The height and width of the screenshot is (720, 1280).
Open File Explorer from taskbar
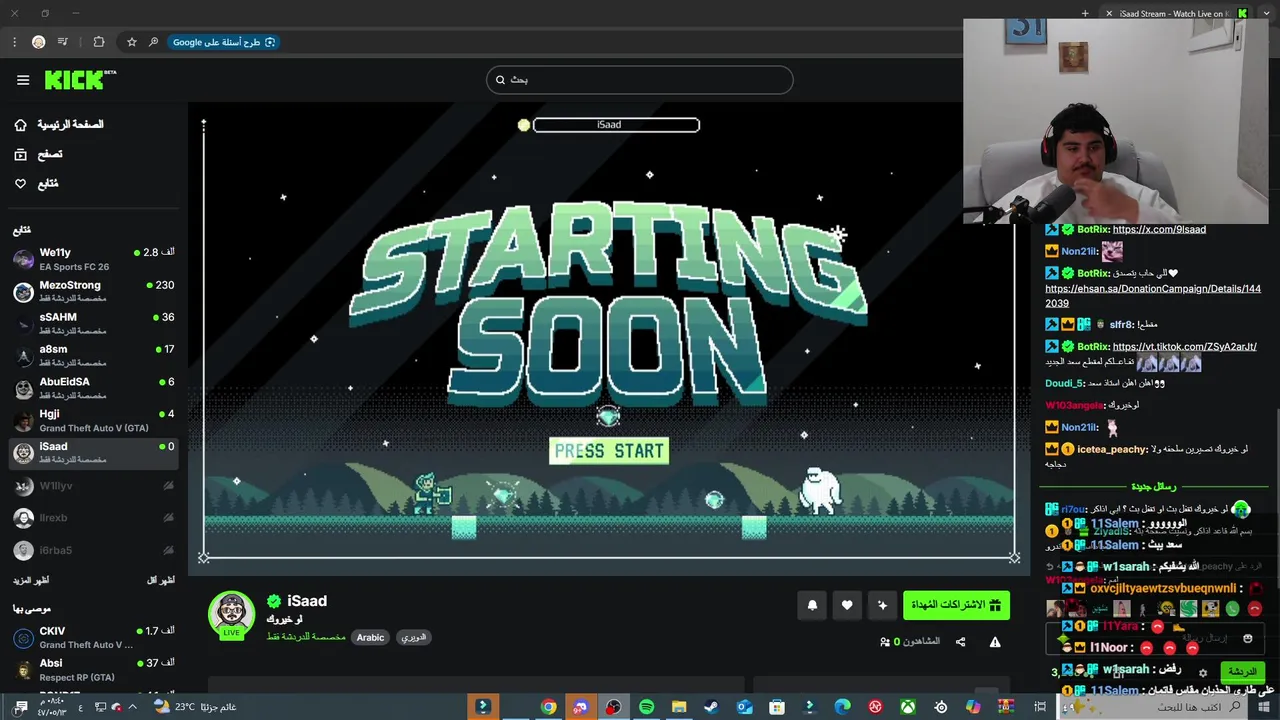coord(679,707)
